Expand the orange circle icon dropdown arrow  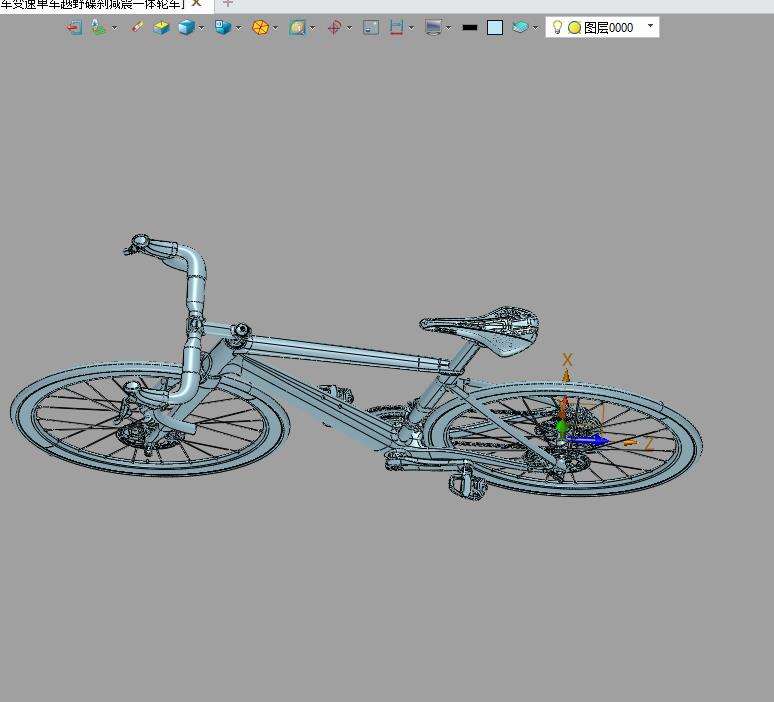coord(276,28)
